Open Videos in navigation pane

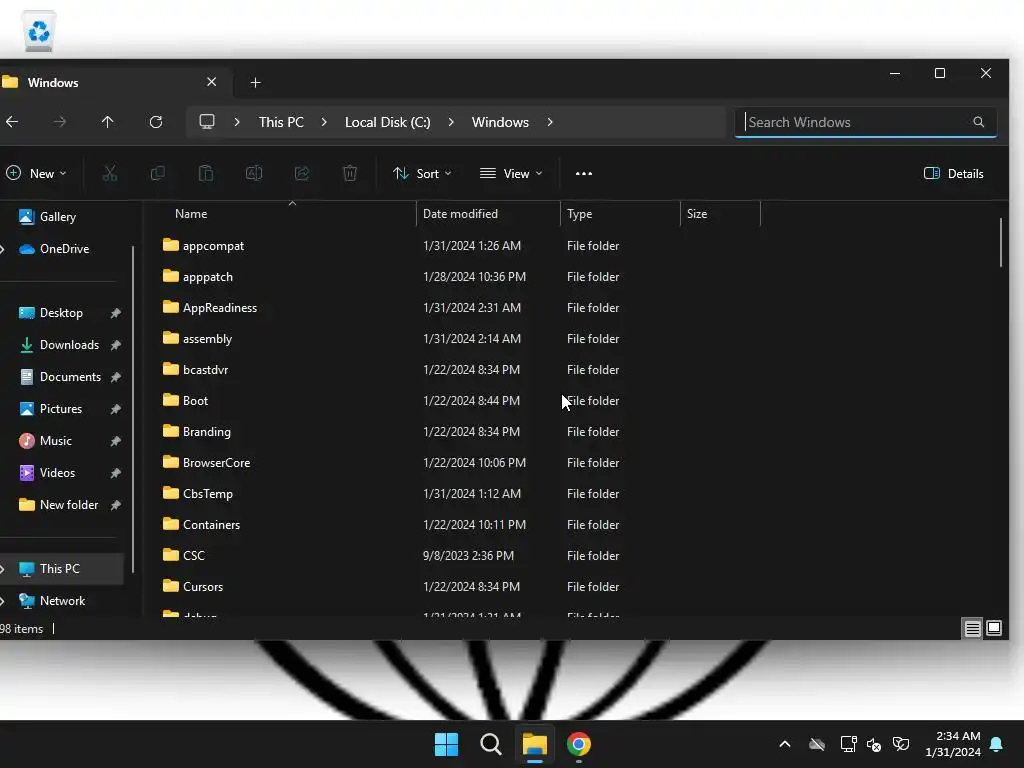tap(57, 473)
